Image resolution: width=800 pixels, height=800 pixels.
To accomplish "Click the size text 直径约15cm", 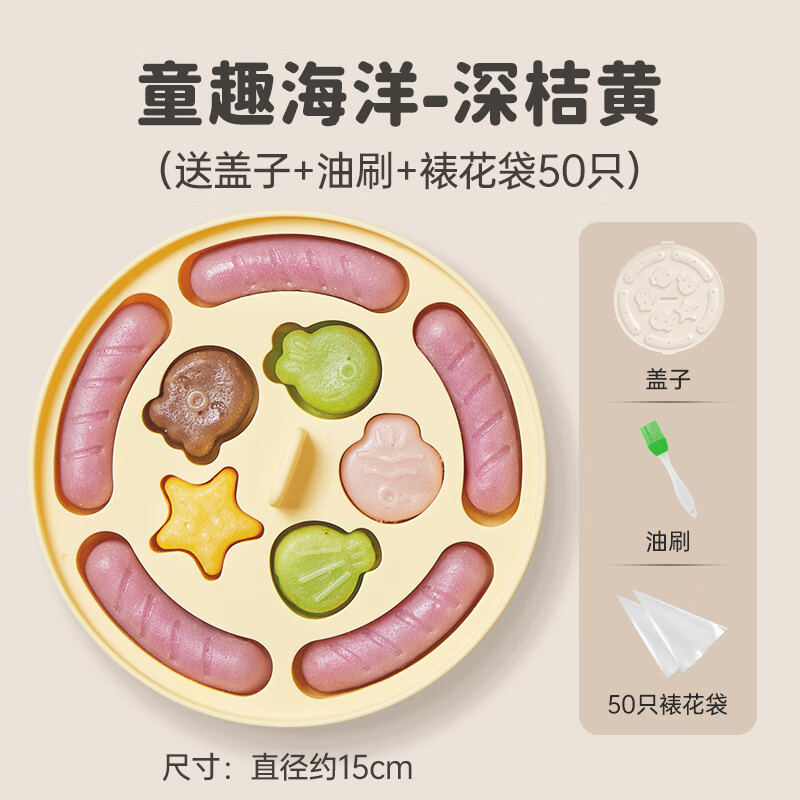I will 332,766.
